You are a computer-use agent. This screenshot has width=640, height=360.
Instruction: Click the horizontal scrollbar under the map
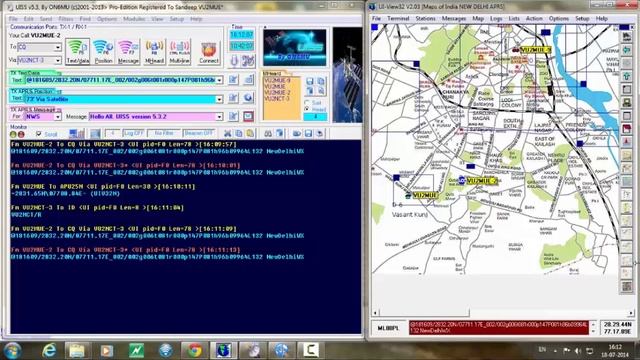[x=503, y=313]
